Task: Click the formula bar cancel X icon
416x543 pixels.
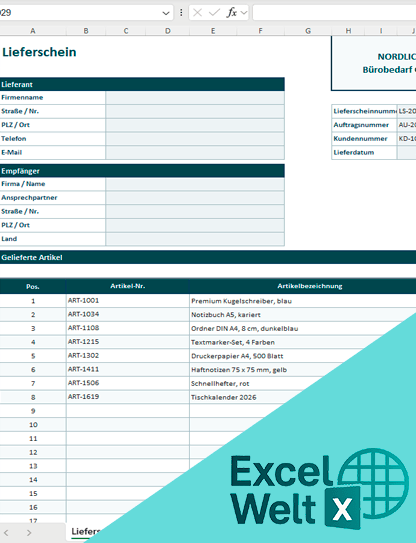Action: [197, 13]
